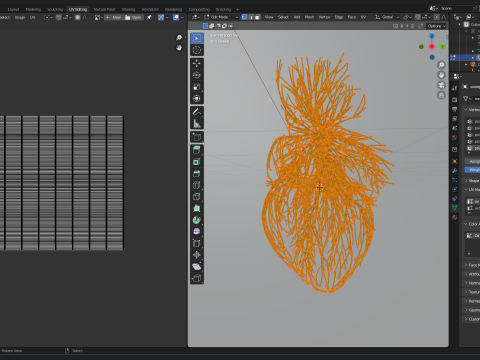
Task: Open the pivot point dropdown in viewport header
Action: tap(408, 17)
